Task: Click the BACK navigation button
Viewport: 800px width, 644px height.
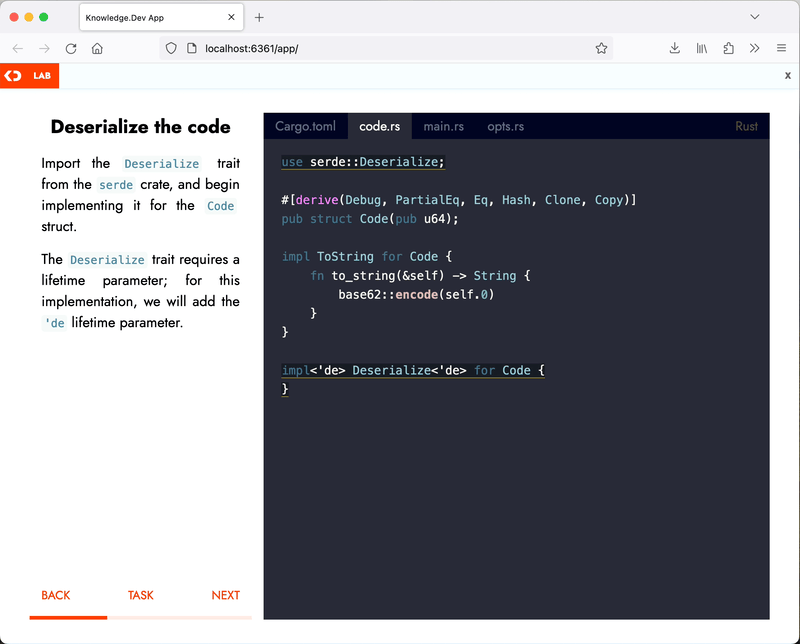Action: coord(56,595)
